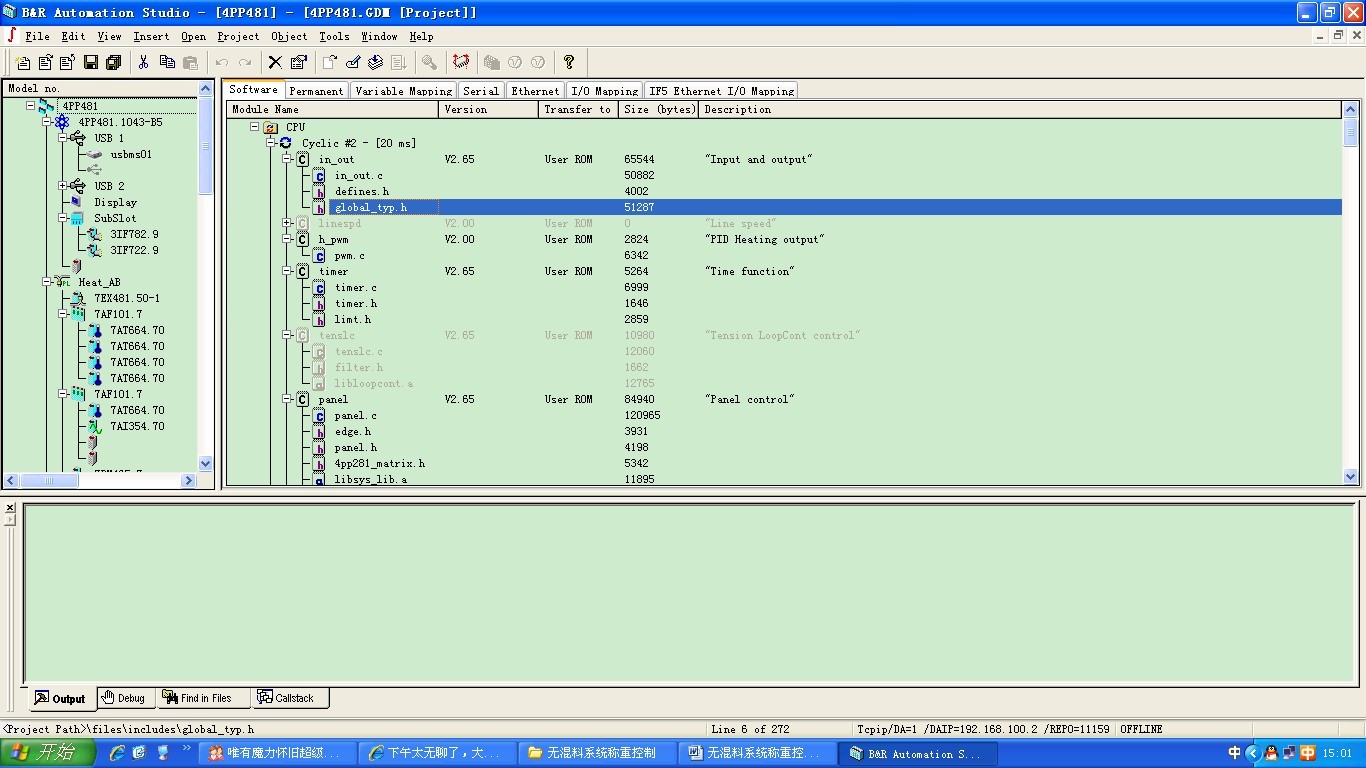Viewport: 1366px width, 768px height.
Task: Click the Save toolbar icon
Action: pos(91,62)
